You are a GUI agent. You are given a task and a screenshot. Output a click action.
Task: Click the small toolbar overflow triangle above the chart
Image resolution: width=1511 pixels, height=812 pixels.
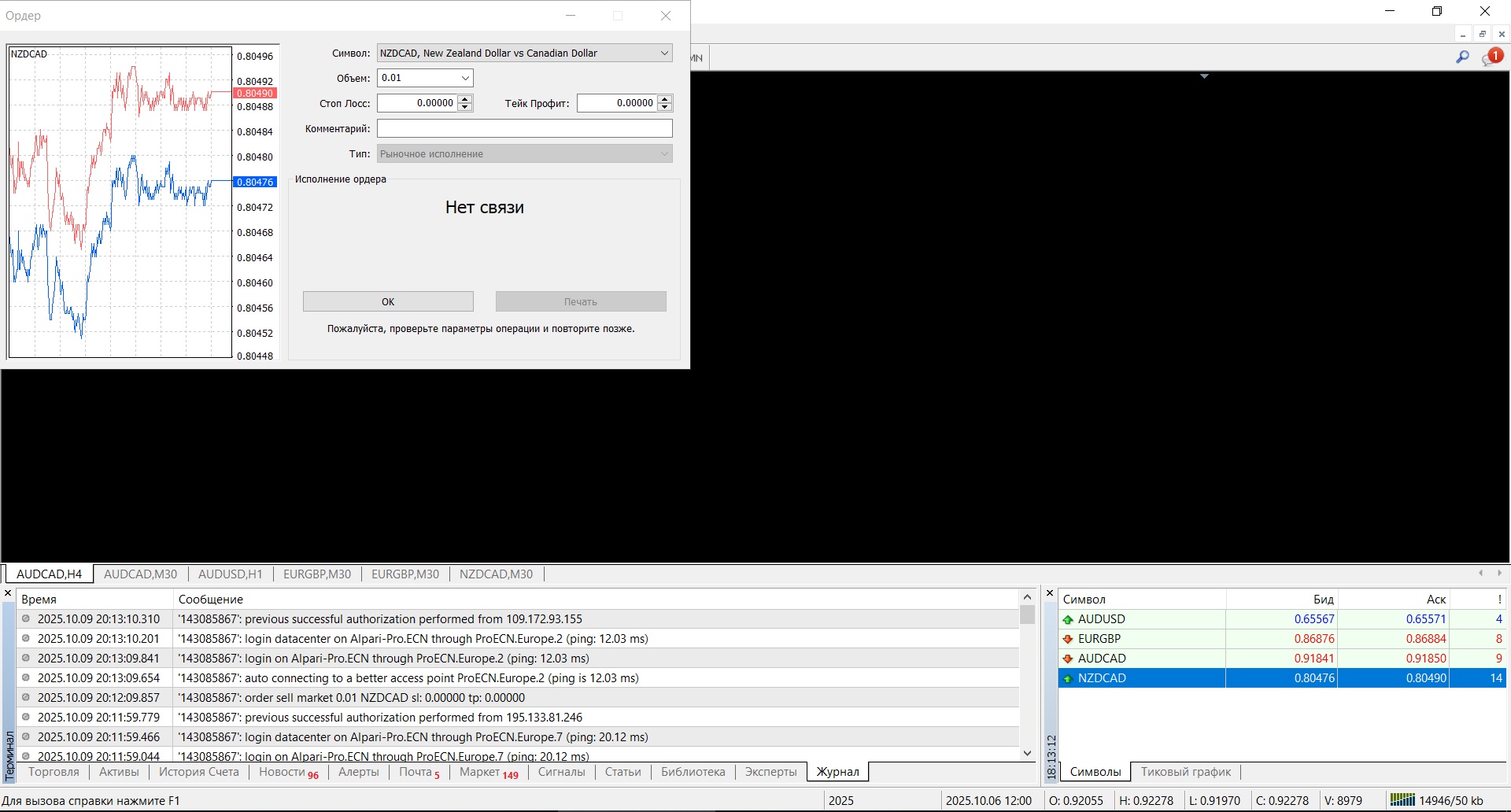pos(1204,76)
